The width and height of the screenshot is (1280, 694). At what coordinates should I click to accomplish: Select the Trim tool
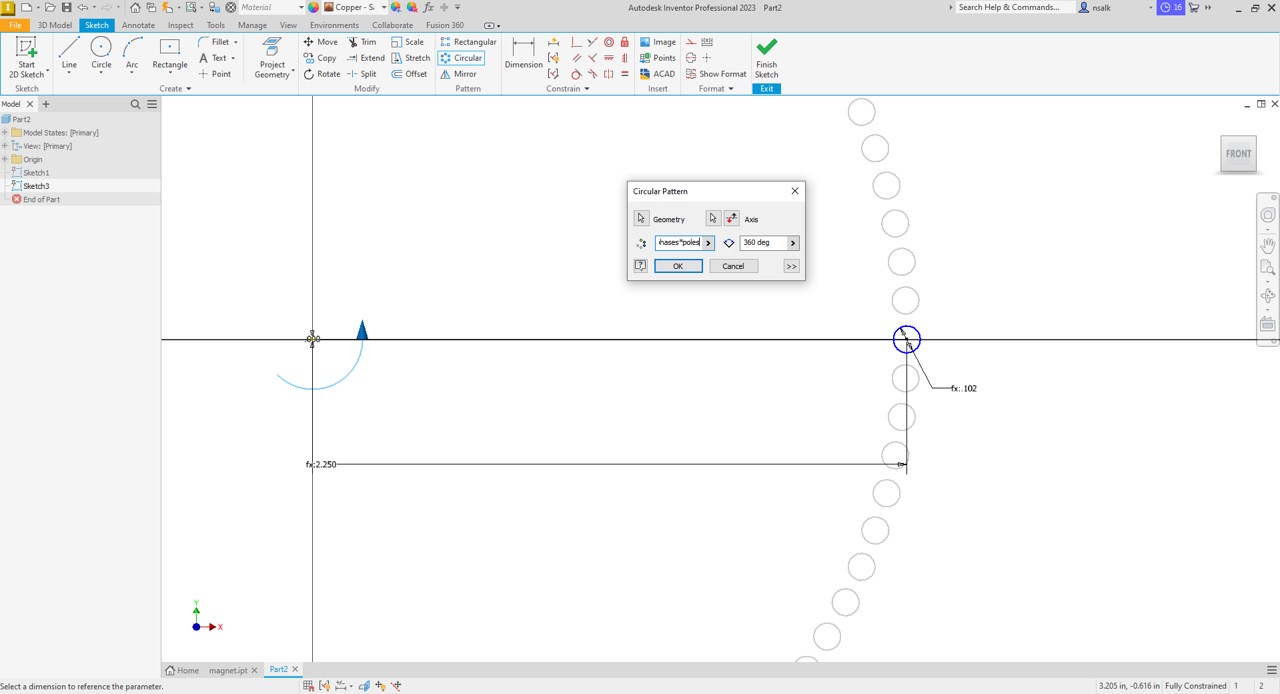362,42
